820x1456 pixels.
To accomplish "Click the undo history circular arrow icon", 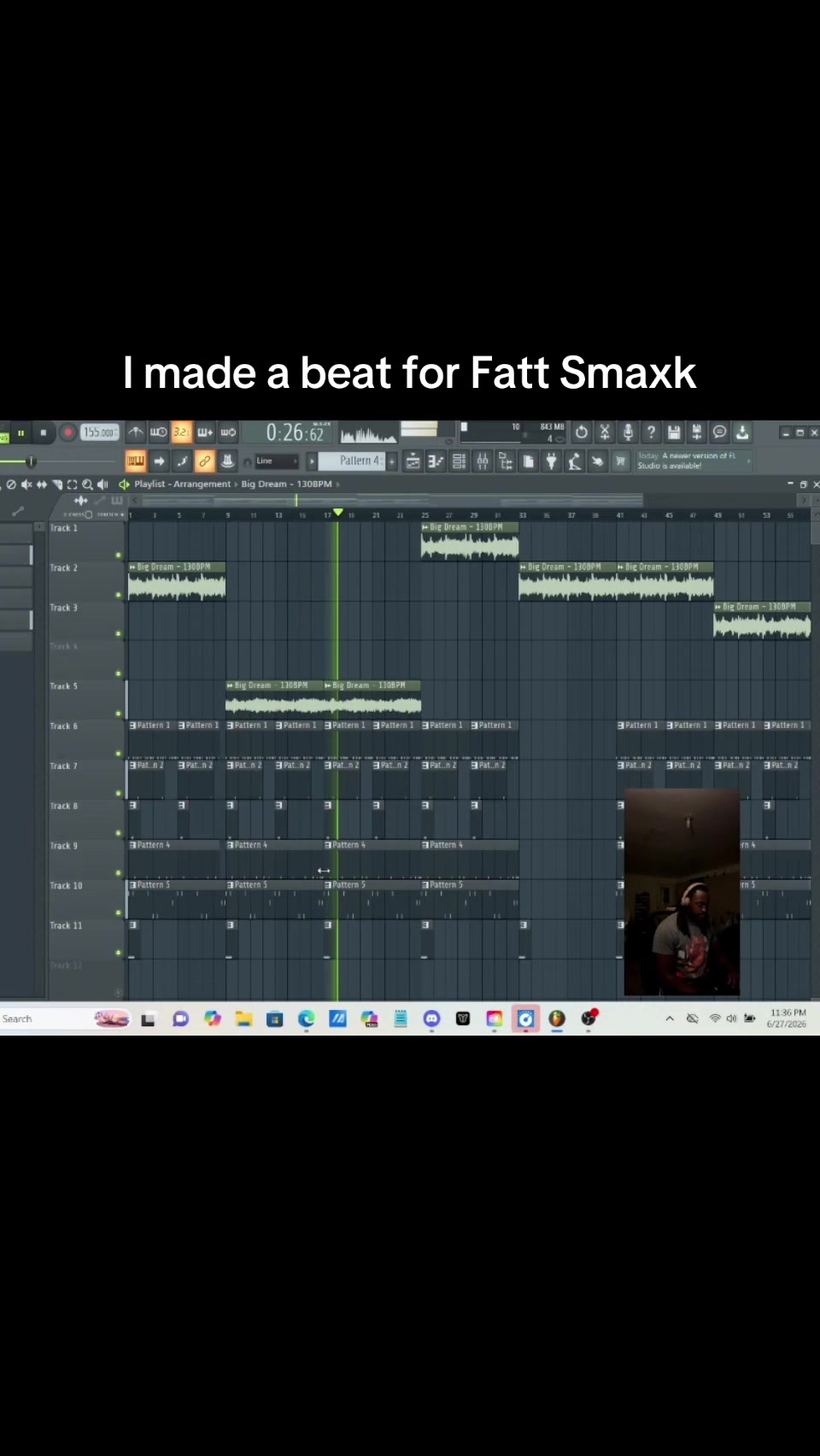I will pos(582,432).
